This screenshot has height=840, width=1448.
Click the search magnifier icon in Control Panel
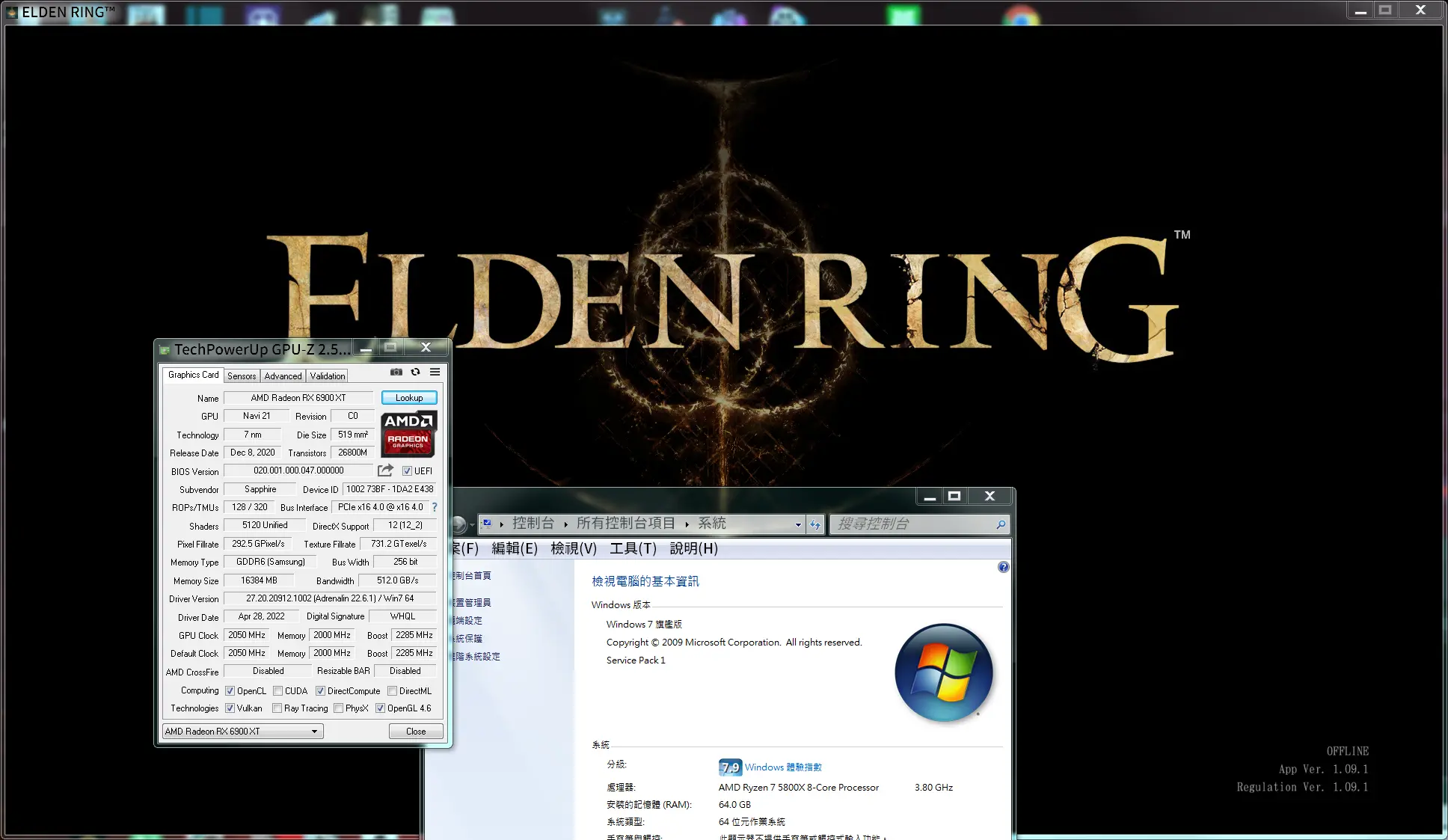(1001, 524)
